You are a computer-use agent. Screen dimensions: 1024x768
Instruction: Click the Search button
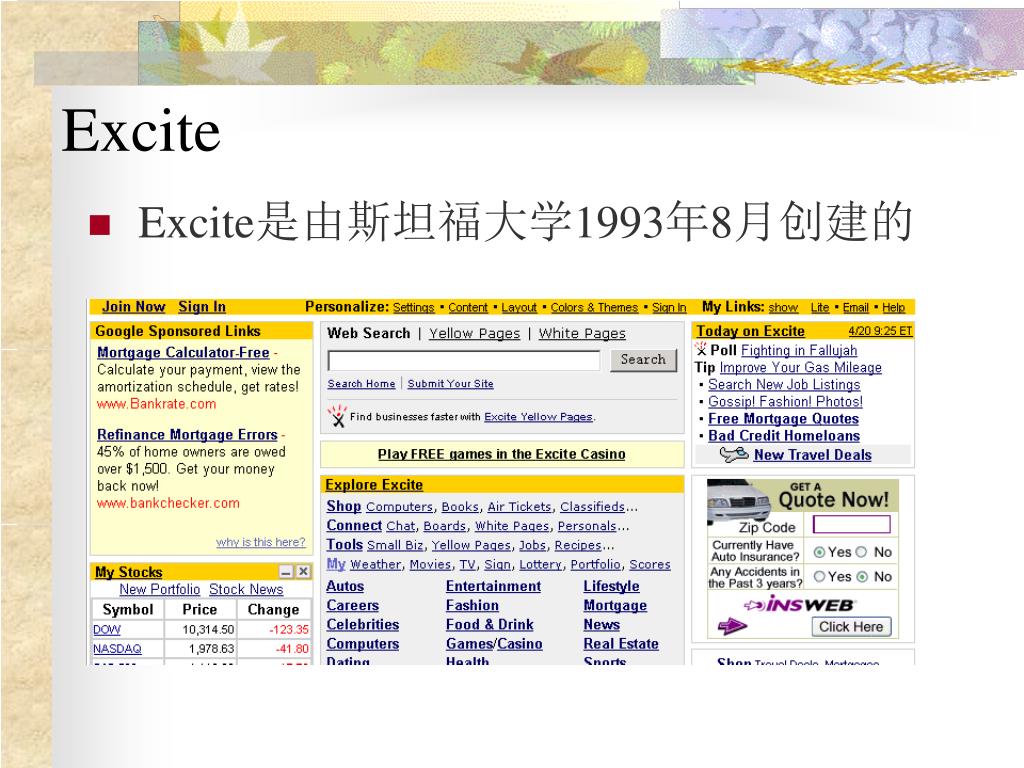click(643, 360)
